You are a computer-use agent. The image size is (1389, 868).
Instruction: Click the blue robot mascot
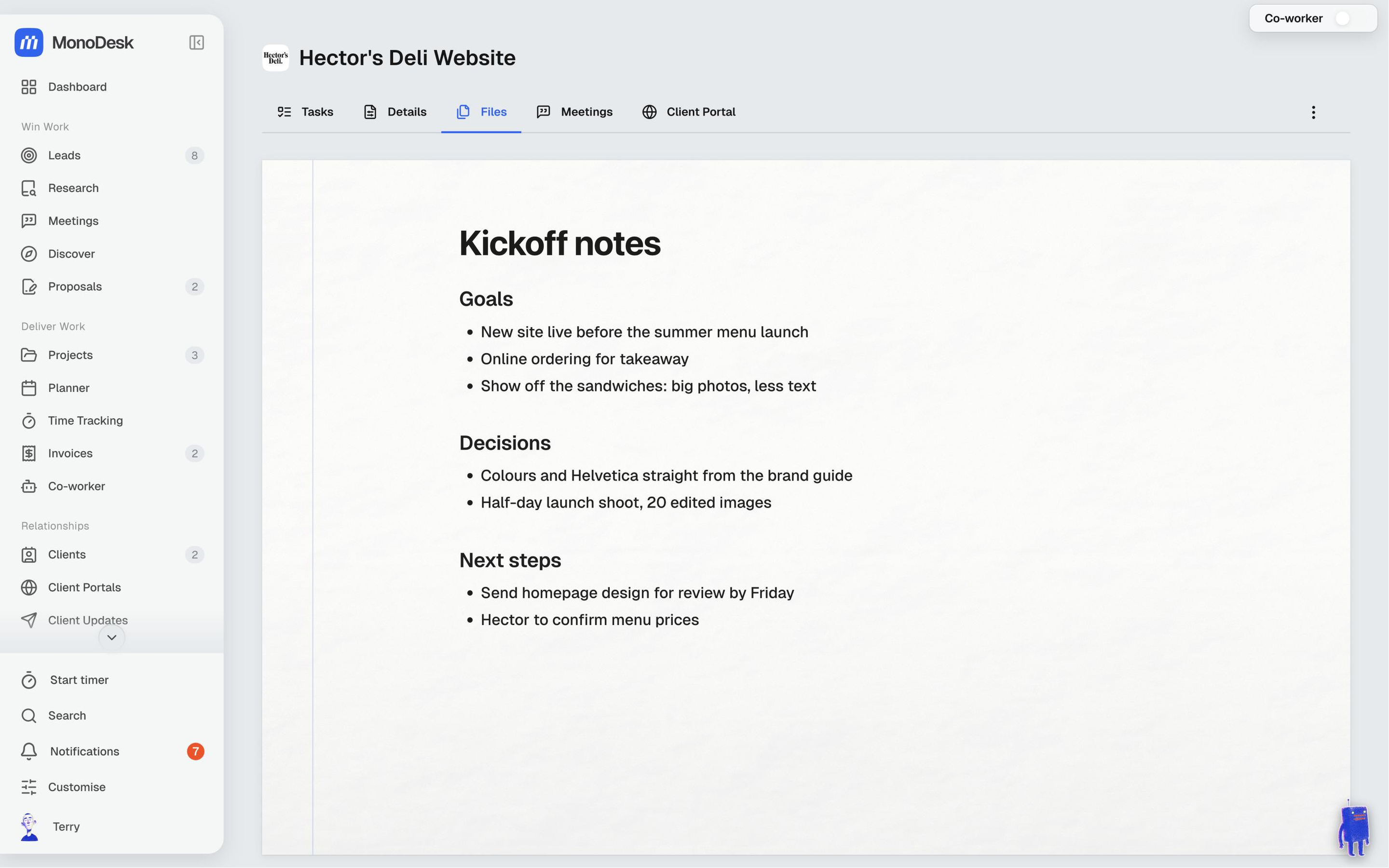click(1355, 827)
